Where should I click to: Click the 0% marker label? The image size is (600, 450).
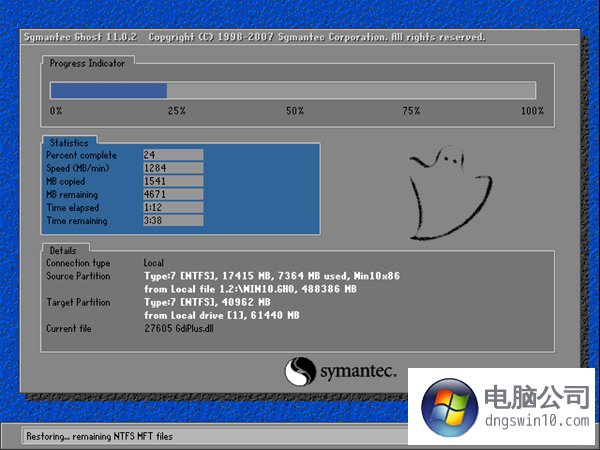(56, 111)
